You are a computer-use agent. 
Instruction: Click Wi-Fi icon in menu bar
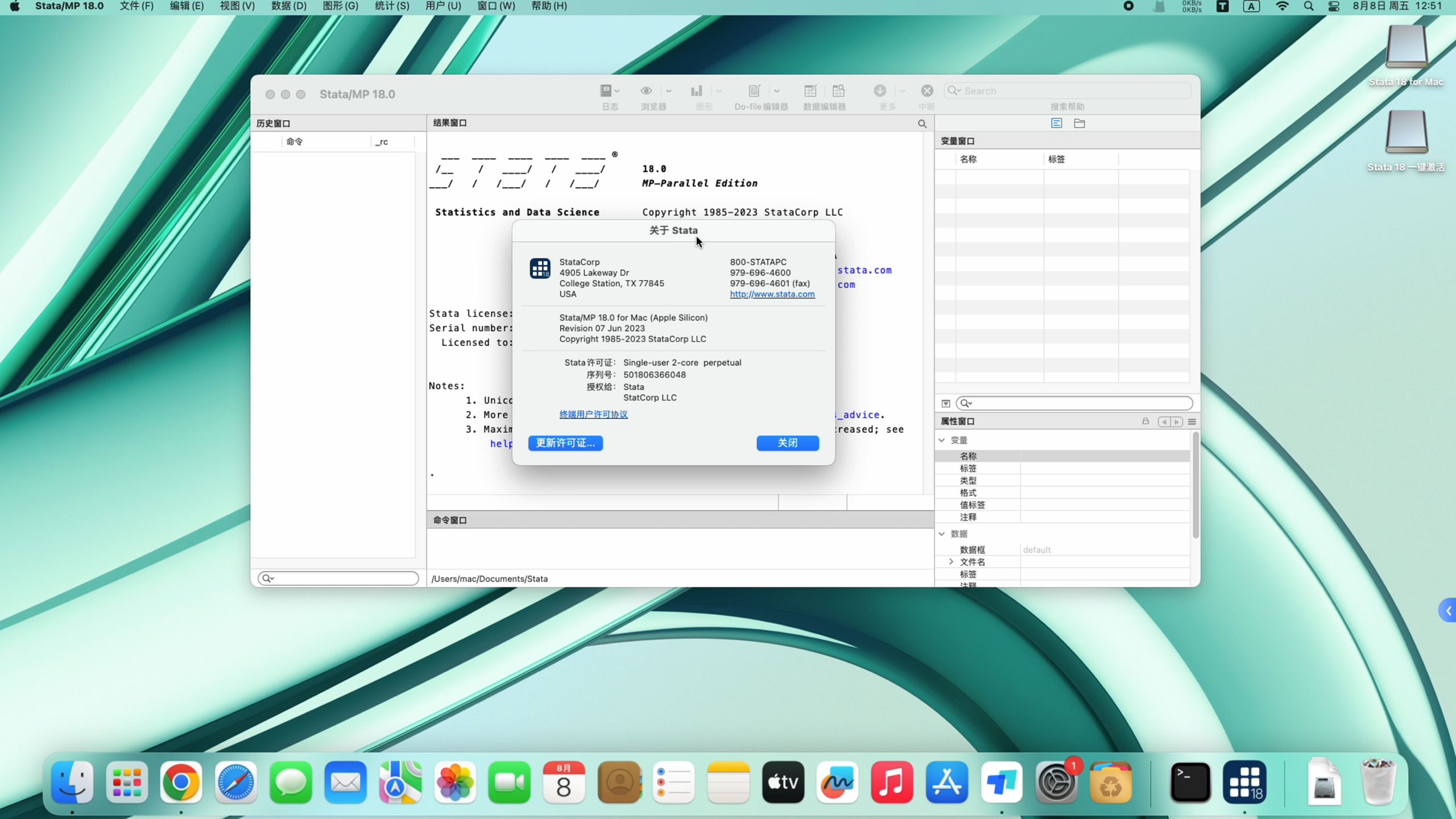(1282, 6)
